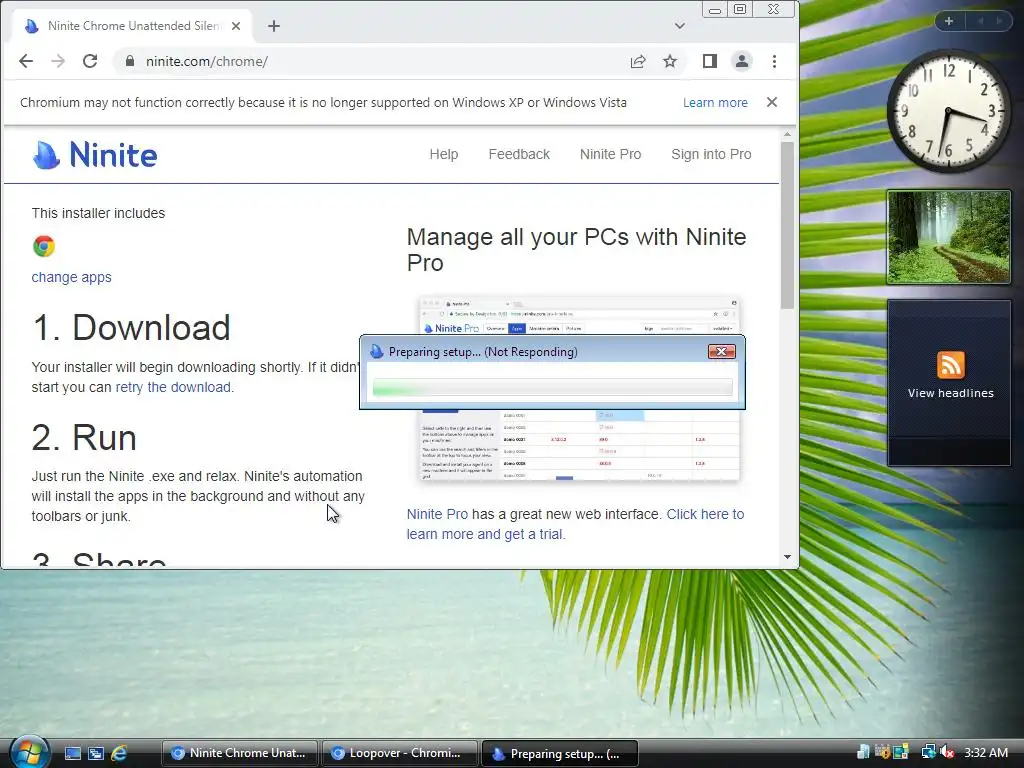The width and height of the screenshot is (1024, 768).
Task: Share this page using the share icon
Action: (638, 61)
